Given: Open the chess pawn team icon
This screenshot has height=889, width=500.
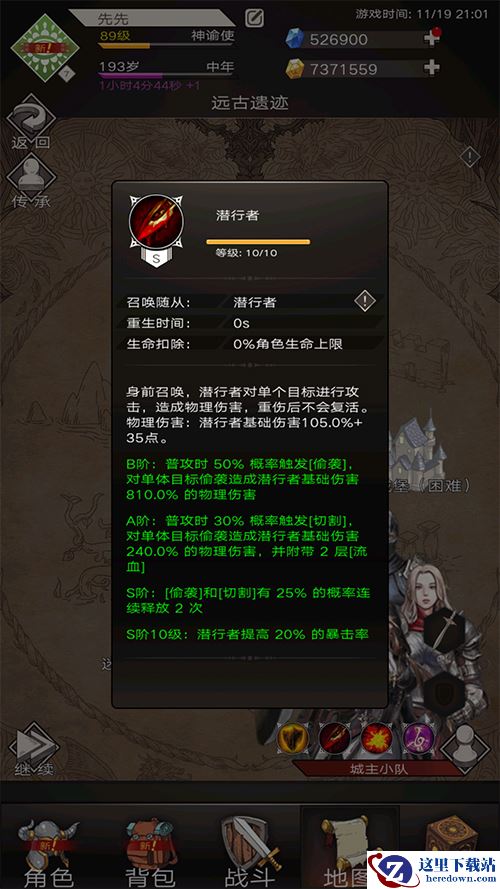Looking at the screenshot, I should (465, 744).
